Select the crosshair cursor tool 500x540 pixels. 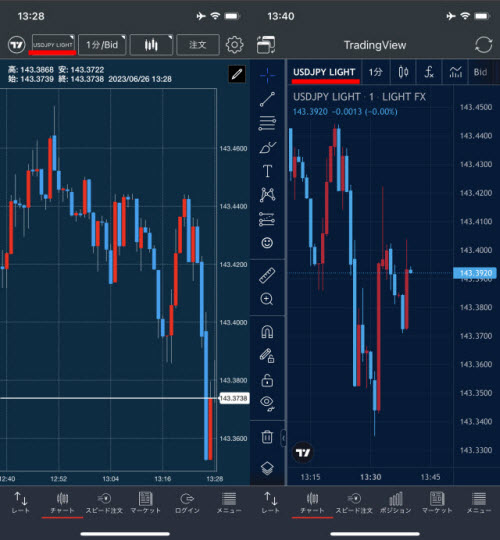click(267, 75)
